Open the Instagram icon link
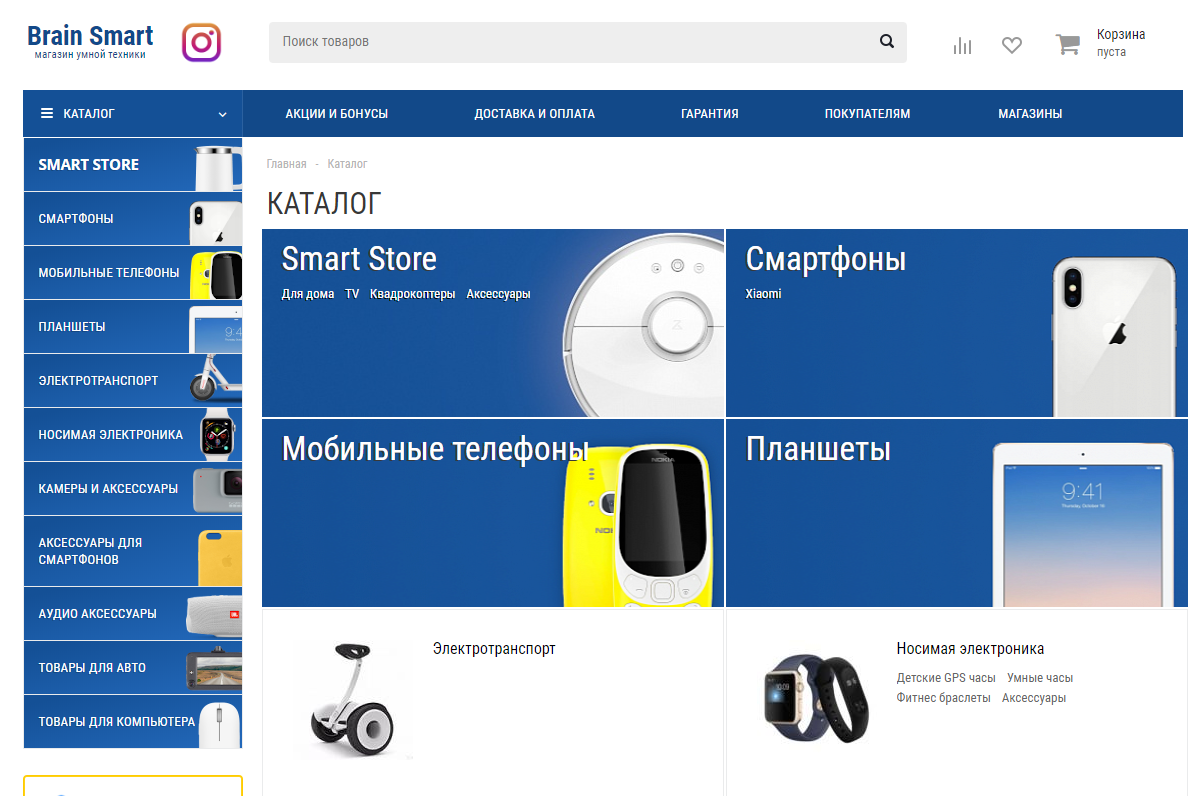 (201, 42)
